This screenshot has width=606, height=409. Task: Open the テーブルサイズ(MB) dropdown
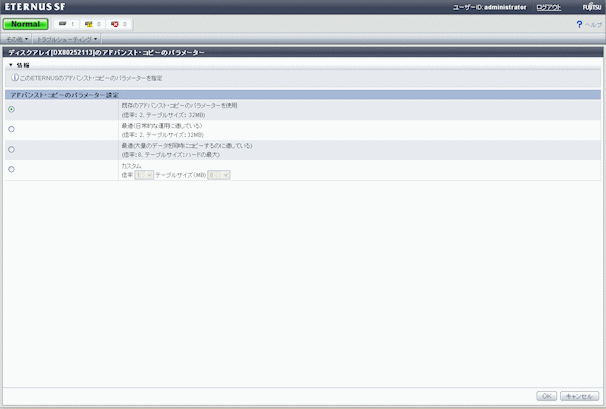tap(219, 175)
